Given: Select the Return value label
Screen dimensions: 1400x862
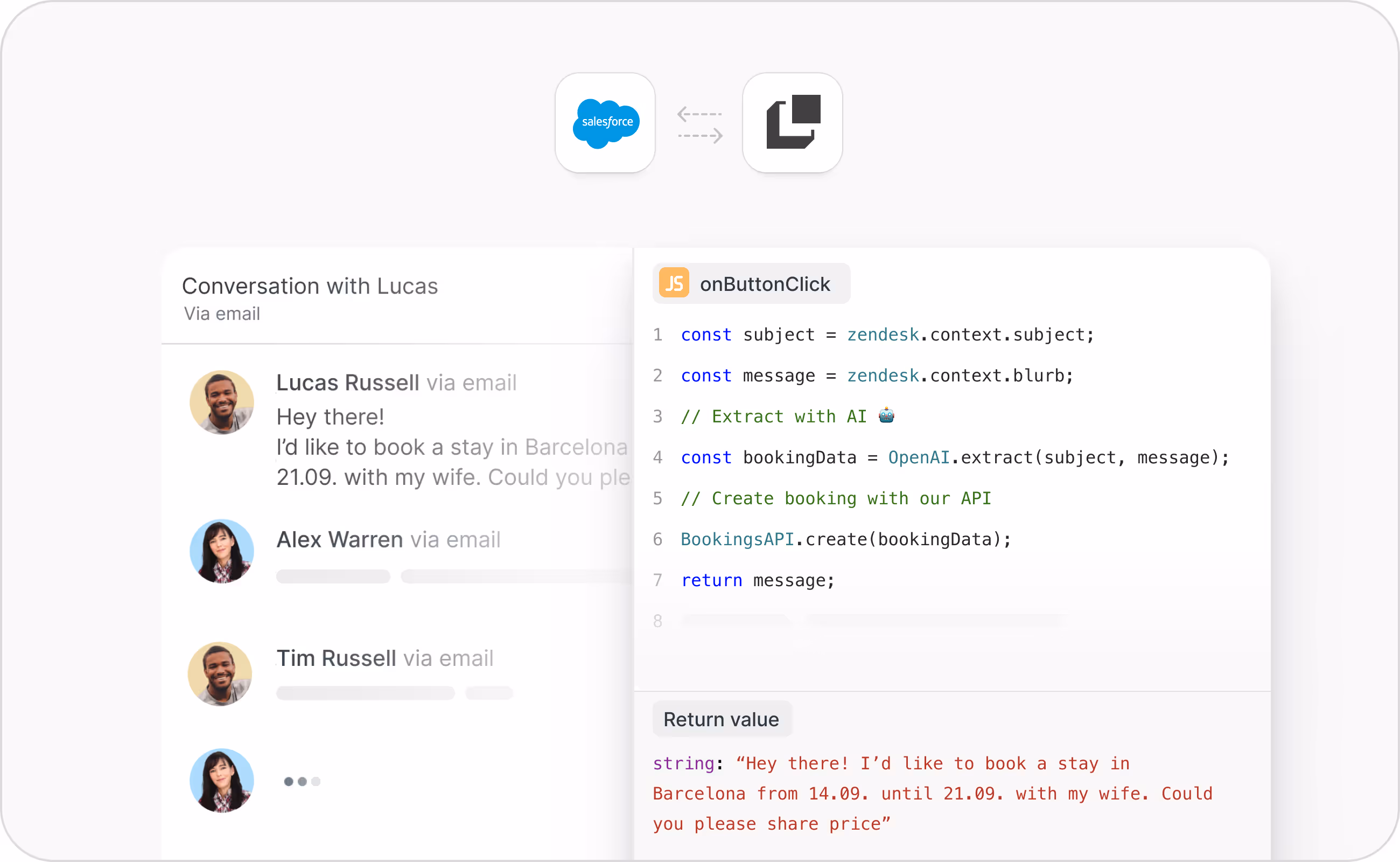Looking at the screenshot, I should click(722, 719).
